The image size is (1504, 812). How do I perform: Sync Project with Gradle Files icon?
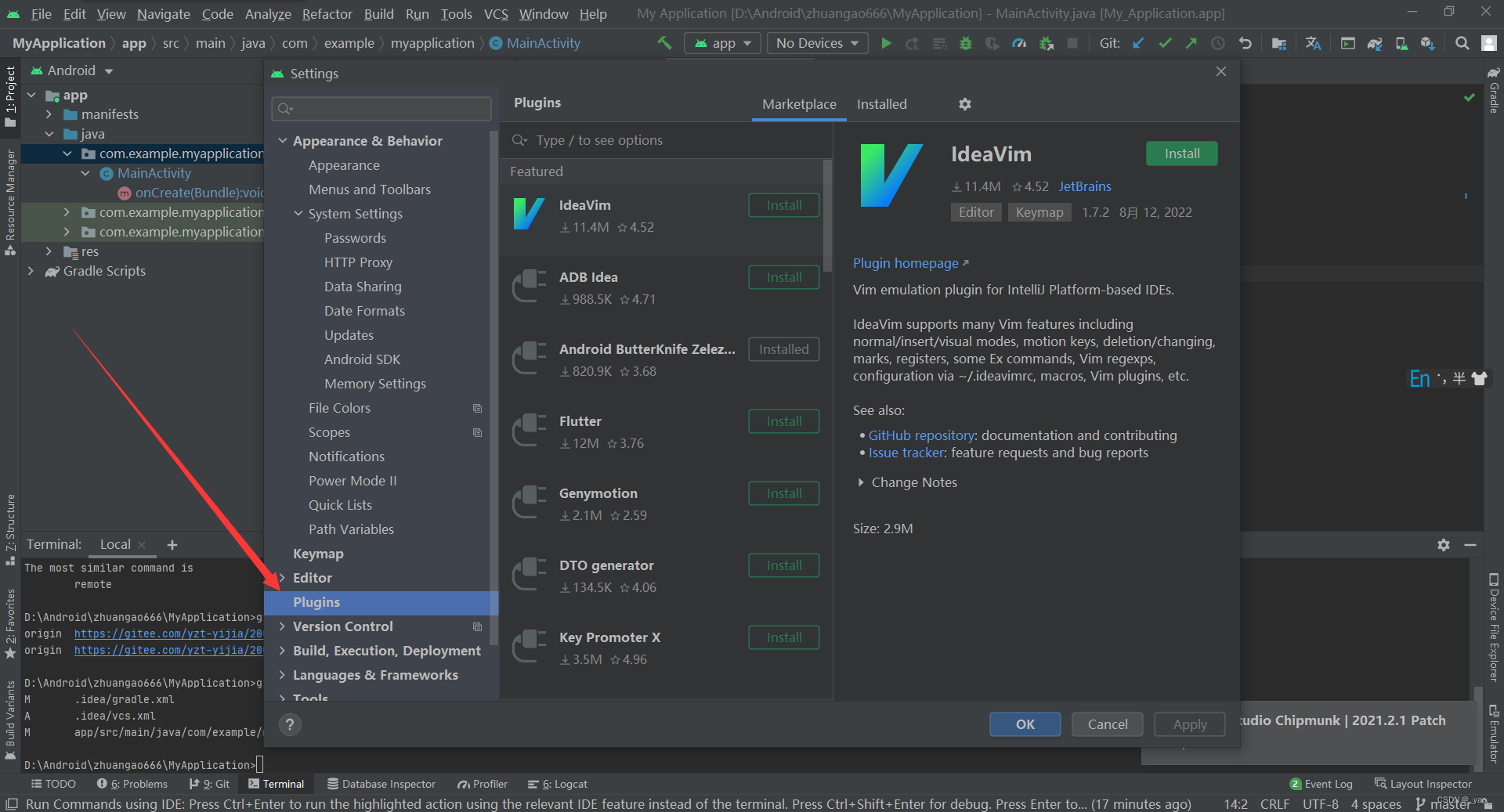[x=1374, y=43]
